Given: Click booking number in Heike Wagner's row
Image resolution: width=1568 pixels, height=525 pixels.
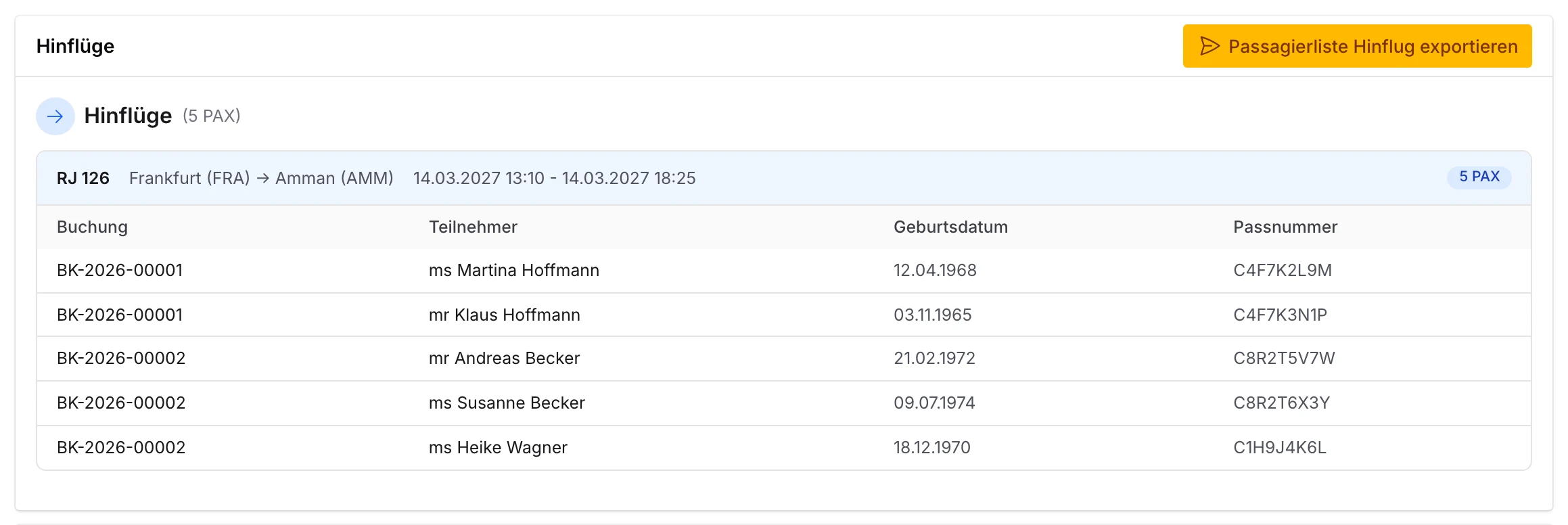Looking at the screenshot, I should [x=121, y=448].
